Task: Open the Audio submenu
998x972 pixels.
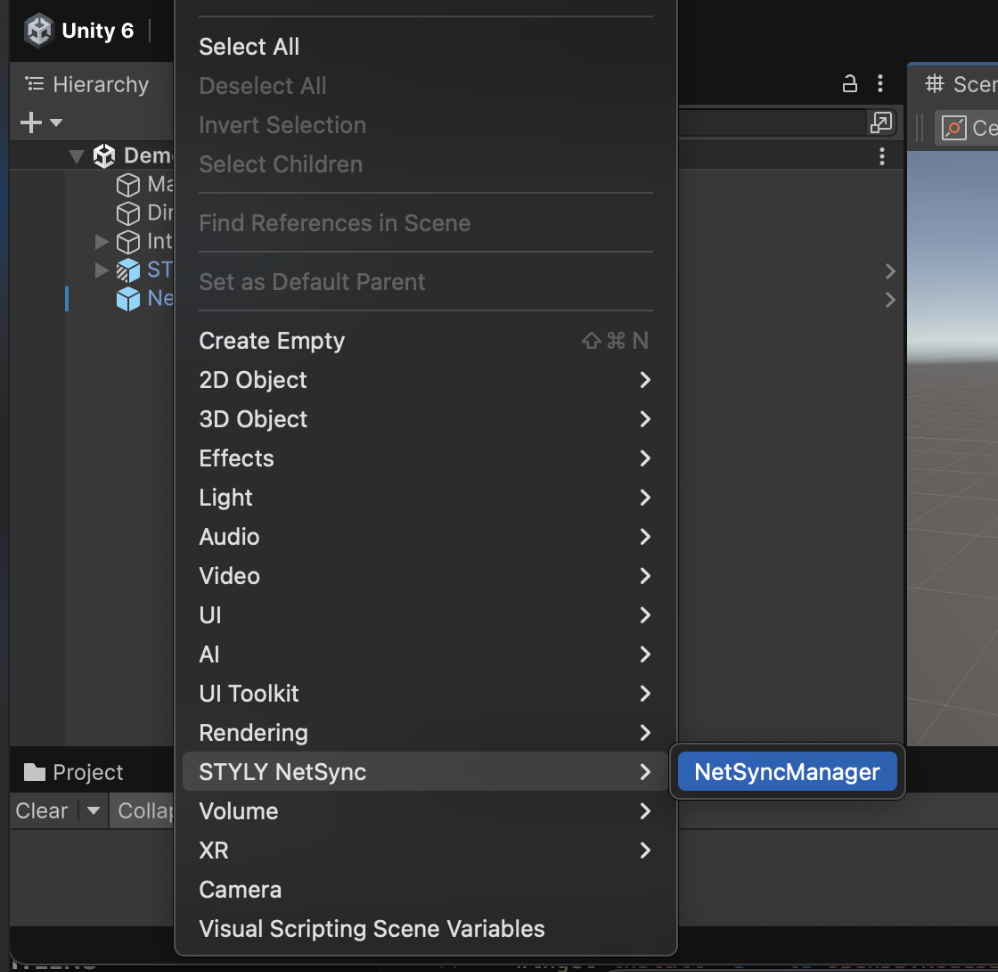Action: 425,537
